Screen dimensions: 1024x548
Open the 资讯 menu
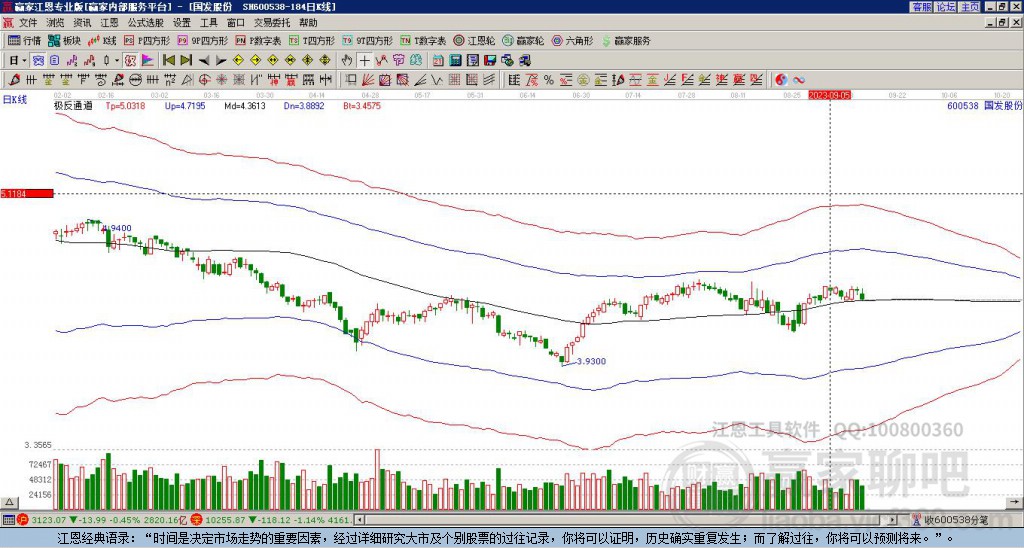click(x=82, y=23)
